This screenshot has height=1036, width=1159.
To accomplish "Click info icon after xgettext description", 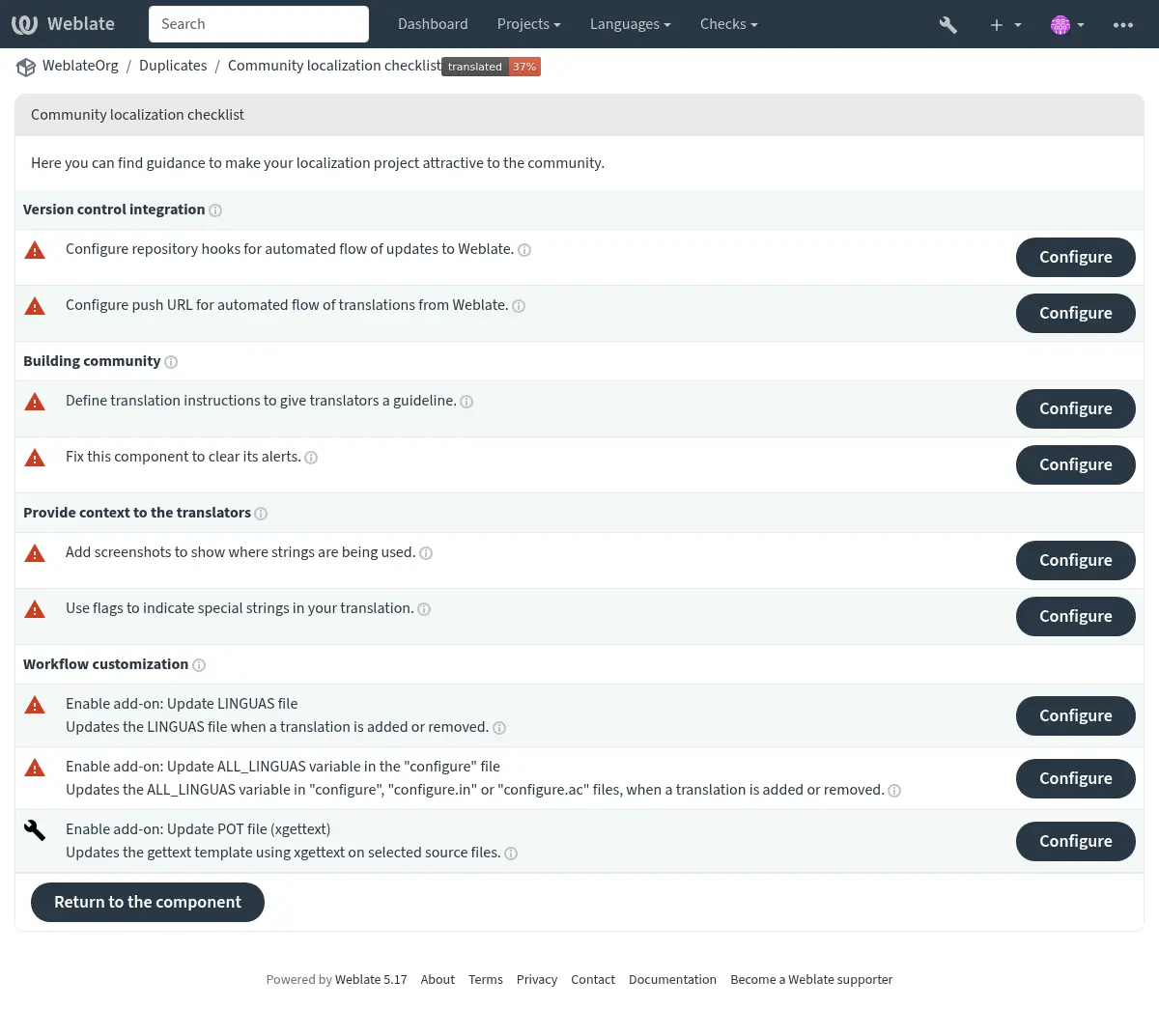I will pos(511,854).
